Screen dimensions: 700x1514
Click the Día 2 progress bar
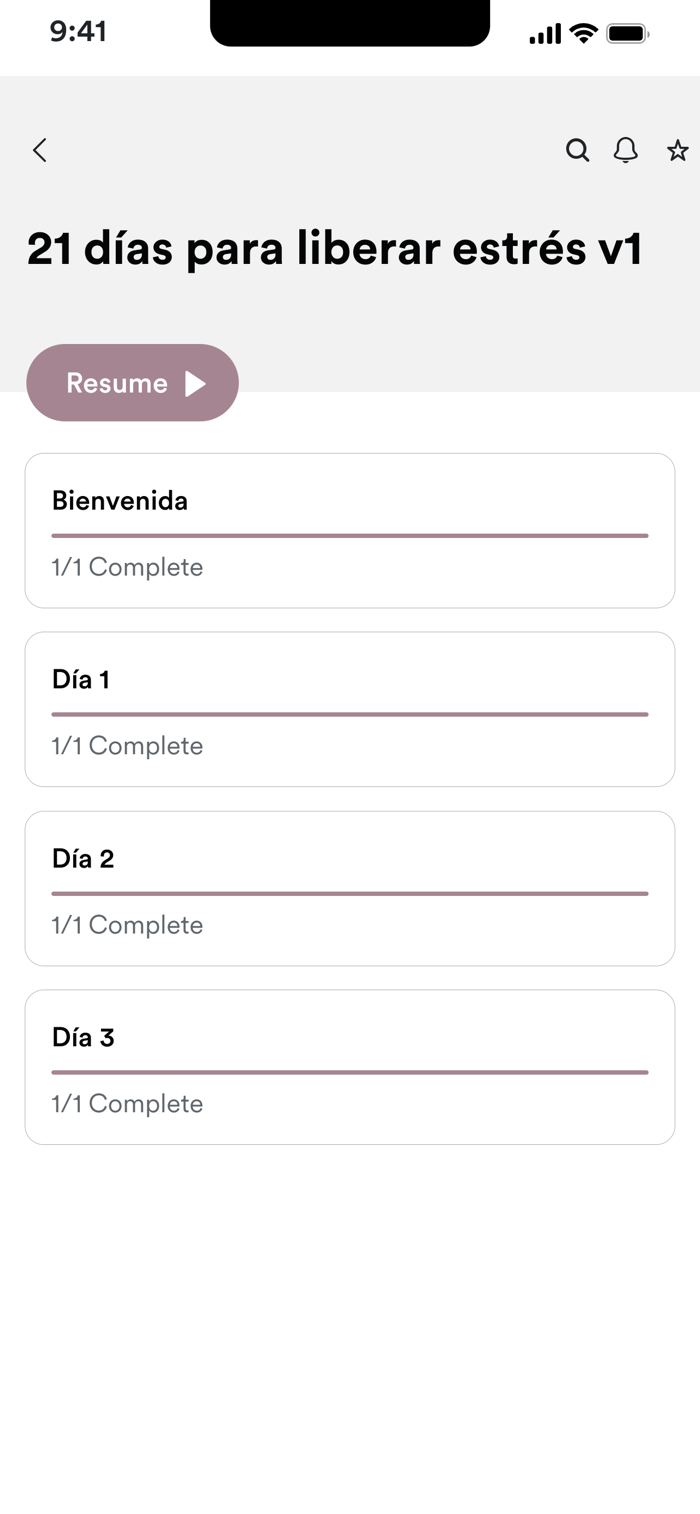point(350,894)
